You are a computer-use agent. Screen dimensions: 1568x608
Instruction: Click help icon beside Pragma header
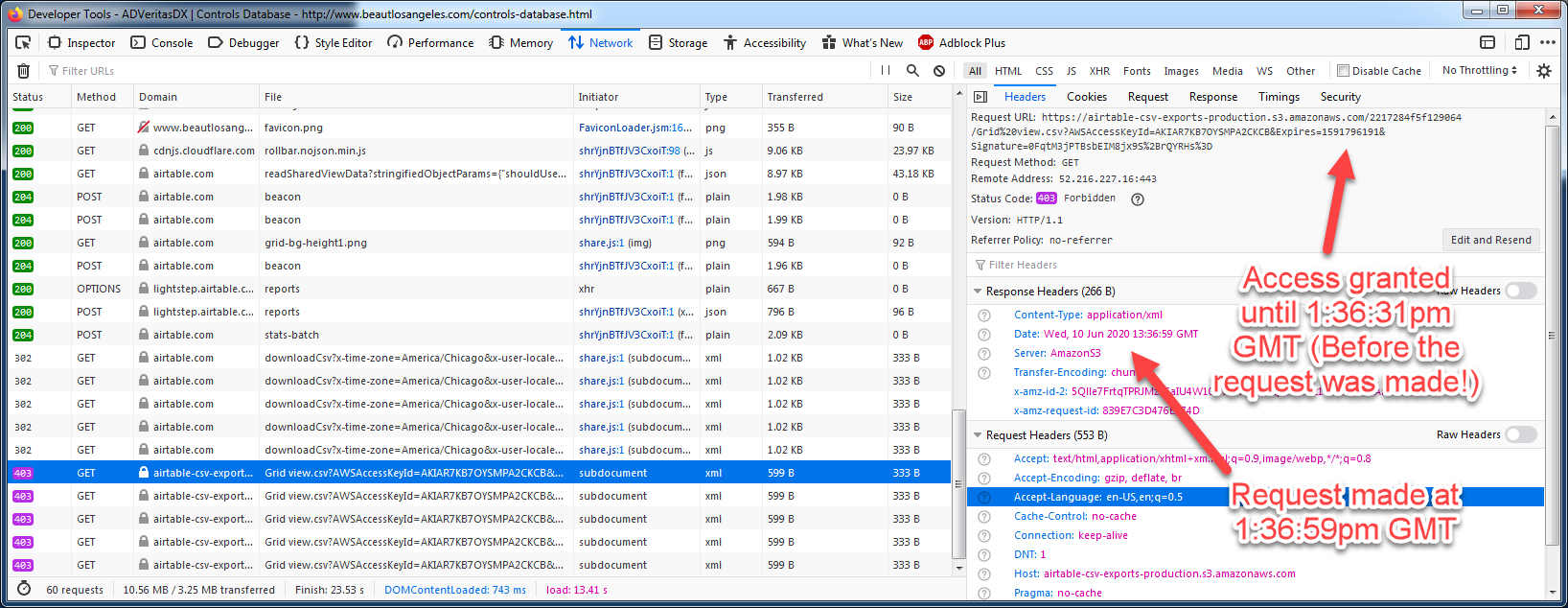coord(983,594)
